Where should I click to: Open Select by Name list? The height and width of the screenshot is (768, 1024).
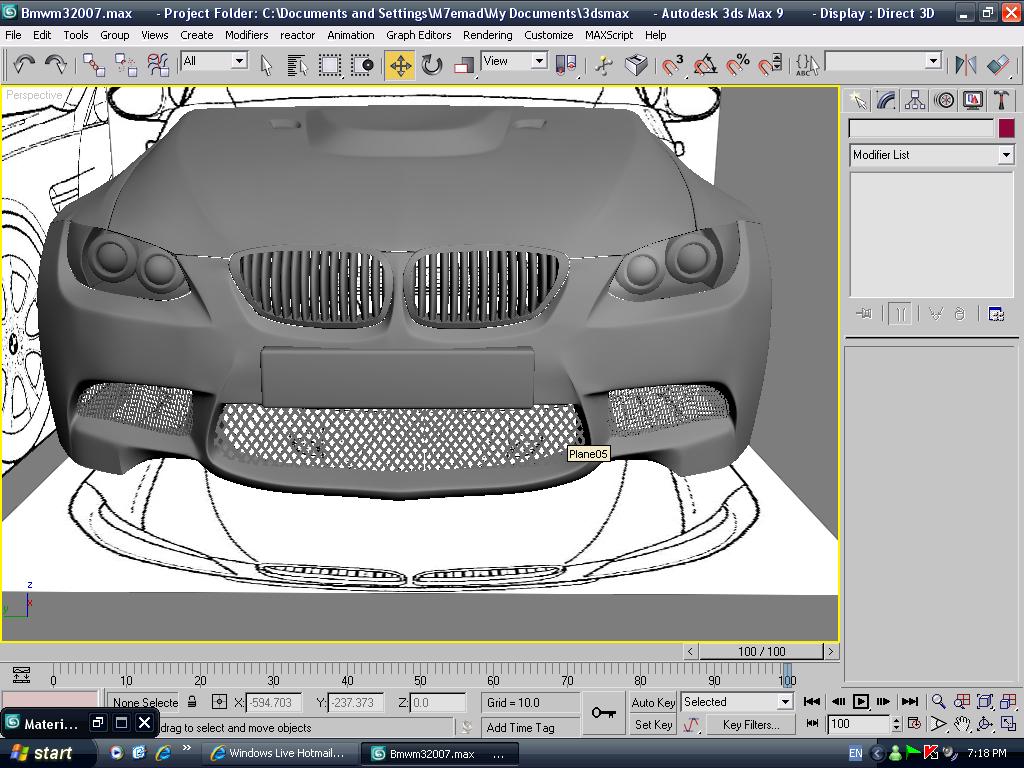(297, 65)
